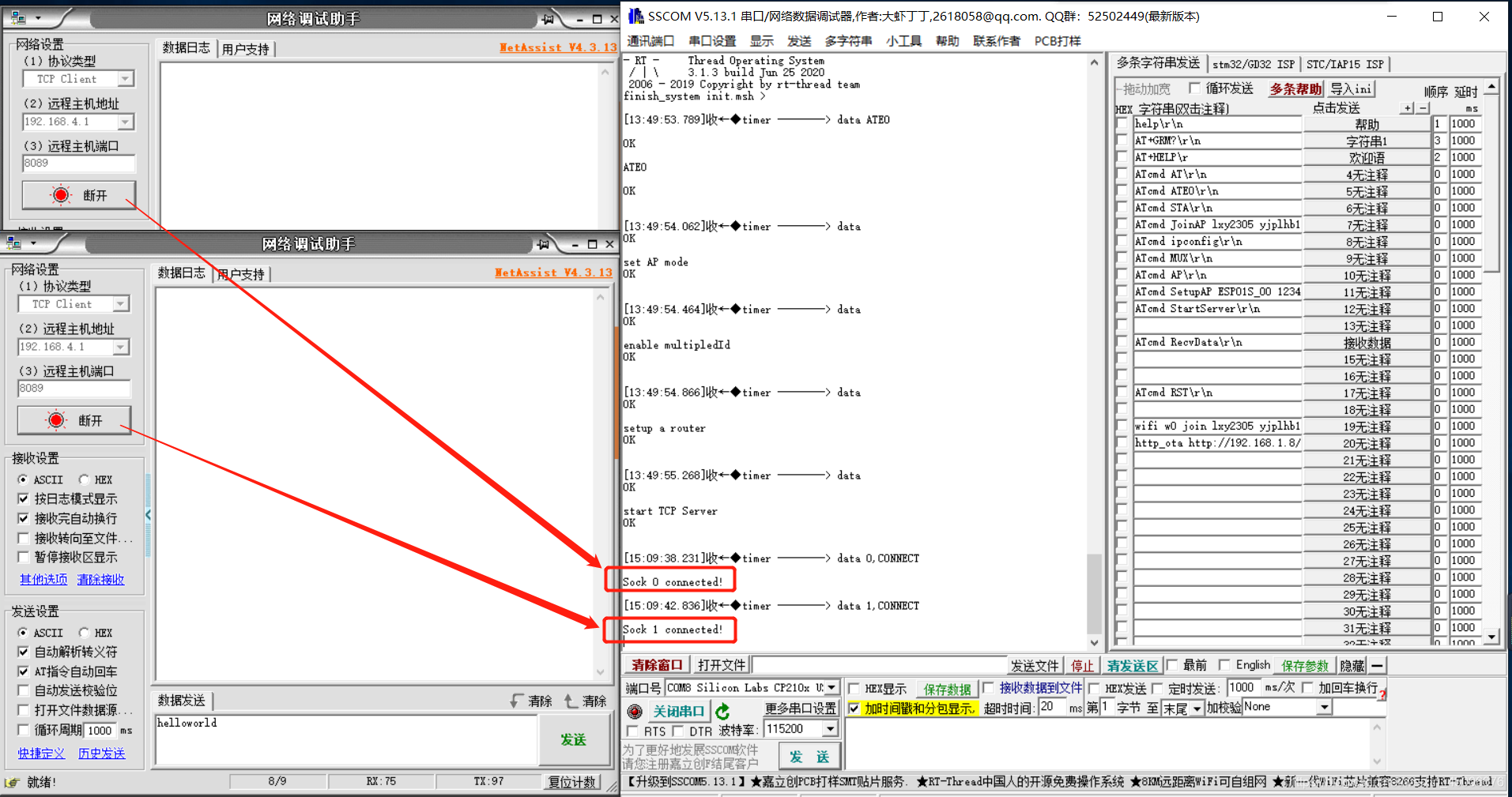
Task: Enable HEX显示 checkbox in SSCOM
Action: [x=854, y=689]
